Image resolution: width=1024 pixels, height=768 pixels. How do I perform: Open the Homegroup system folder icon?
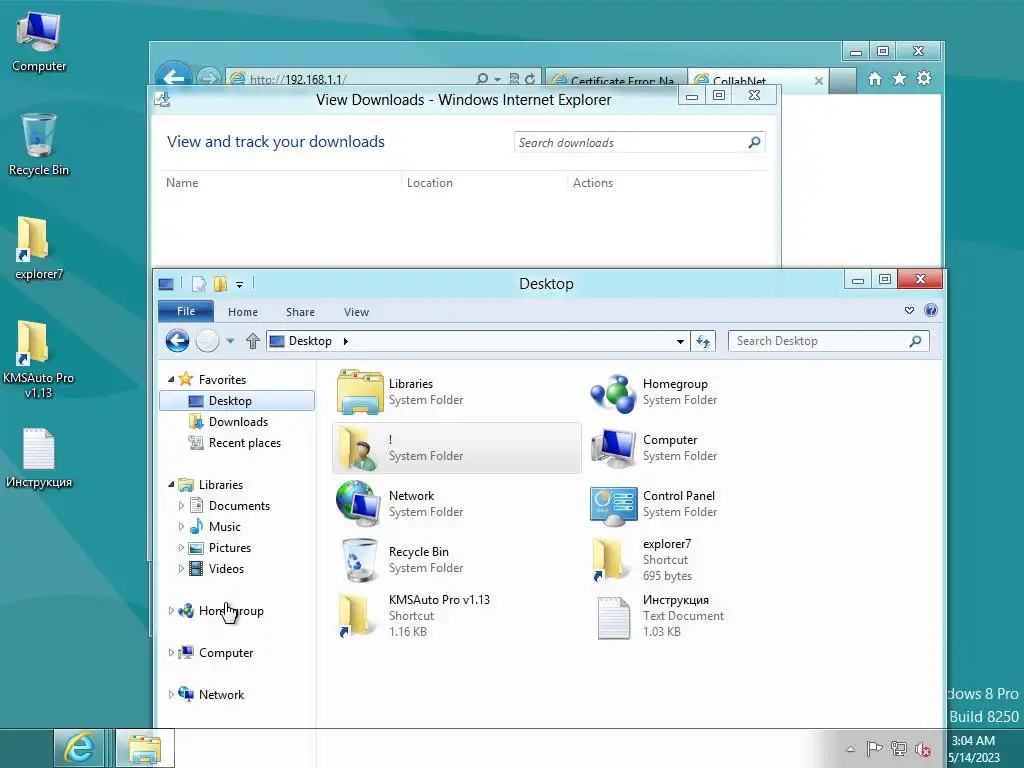[613, 392]
